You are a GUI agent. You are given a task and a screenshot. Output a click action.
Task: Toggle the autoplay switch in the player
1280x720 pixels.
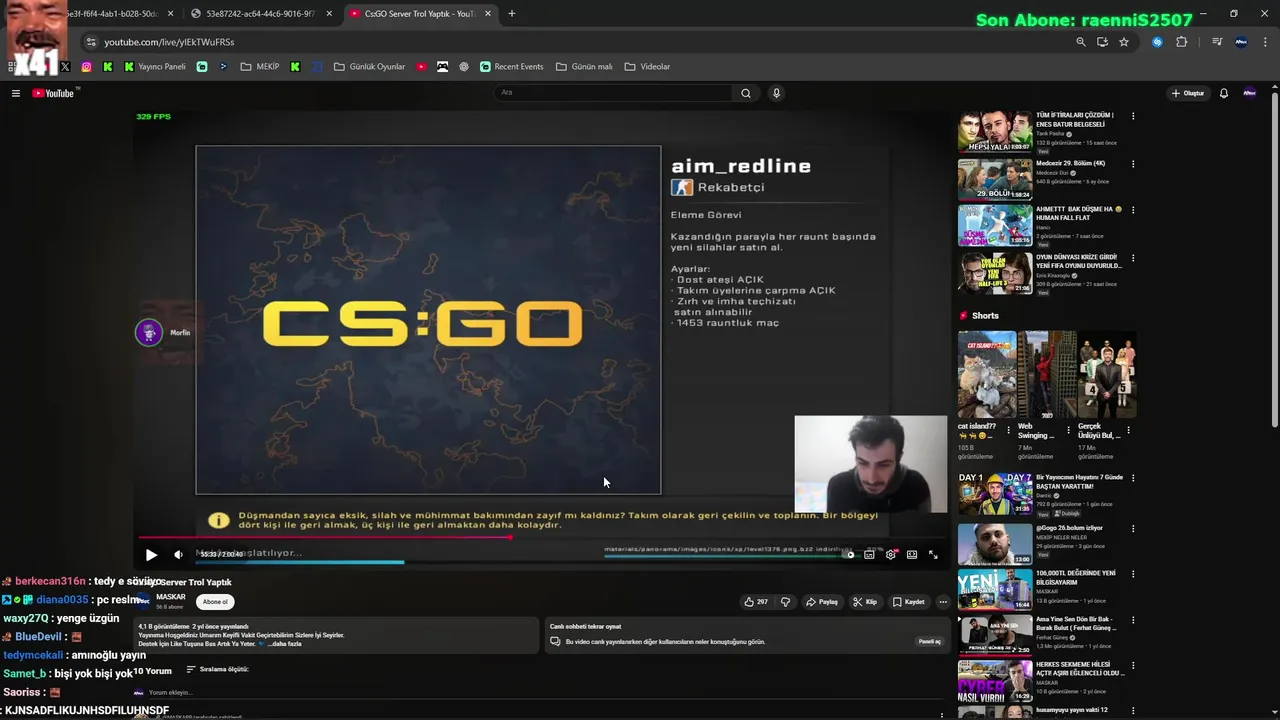[x=847, y=554]
